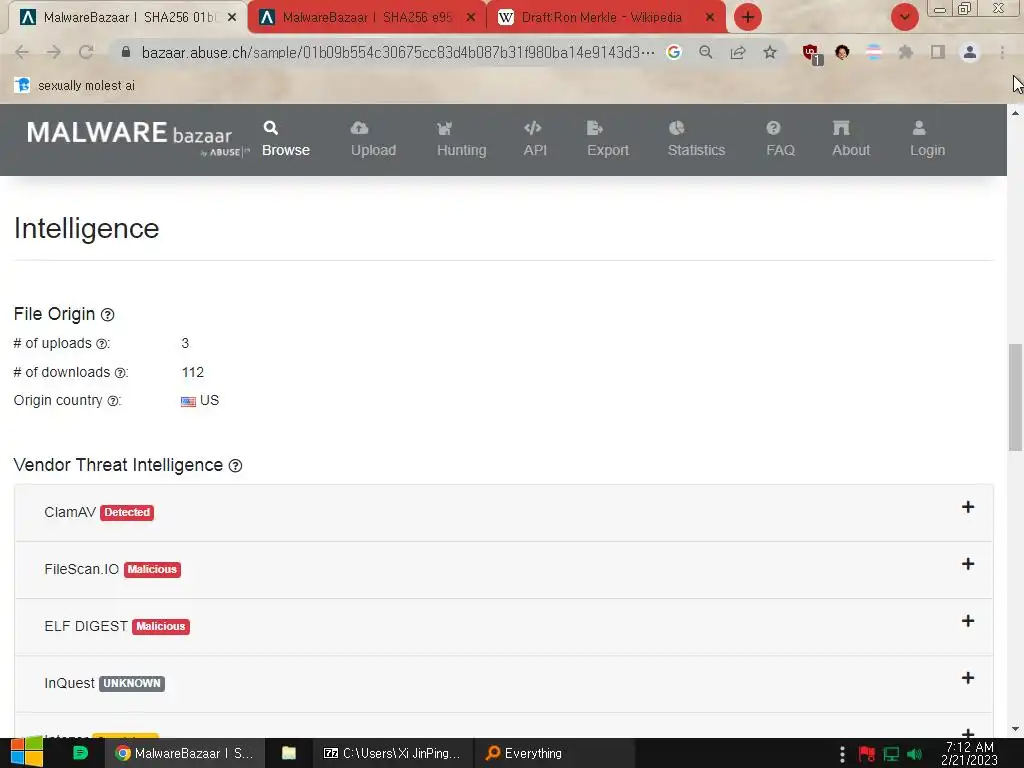
Task: Open the 'sexually molest ai' bookmark
Action: click(74, 86)
